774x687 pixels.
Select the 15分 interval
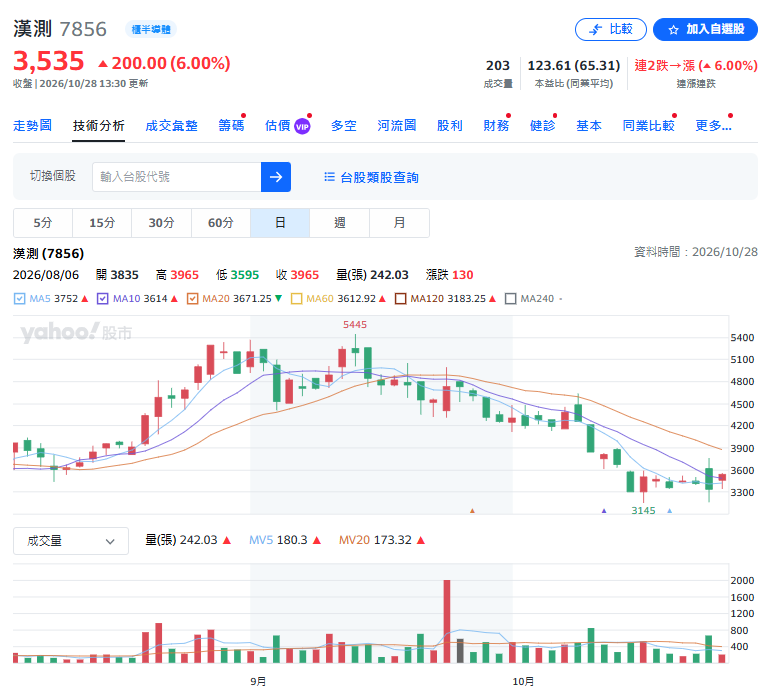click(x=102, y=223)
